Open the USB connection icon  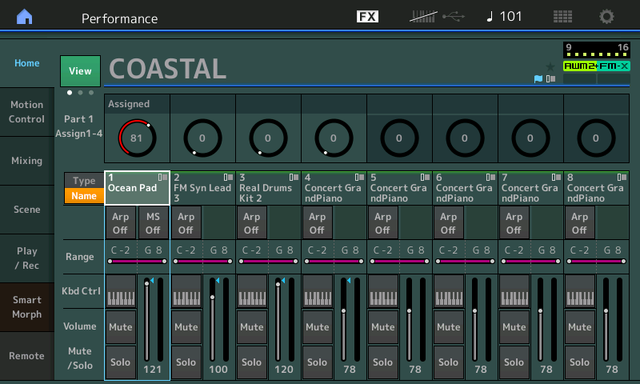pyautogui.click(x=453, y=17)
